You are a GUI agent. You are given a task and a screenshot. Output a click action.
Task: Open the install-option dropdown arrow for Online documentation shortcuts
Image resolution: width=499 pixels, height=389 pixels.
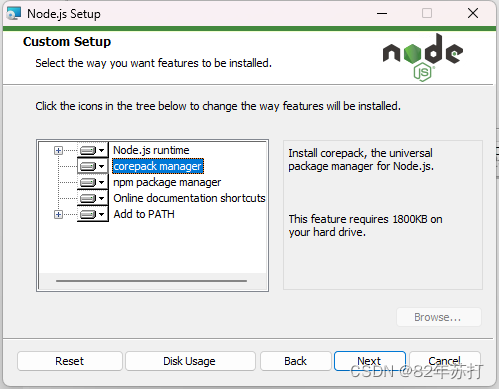[x=102, y=198]
